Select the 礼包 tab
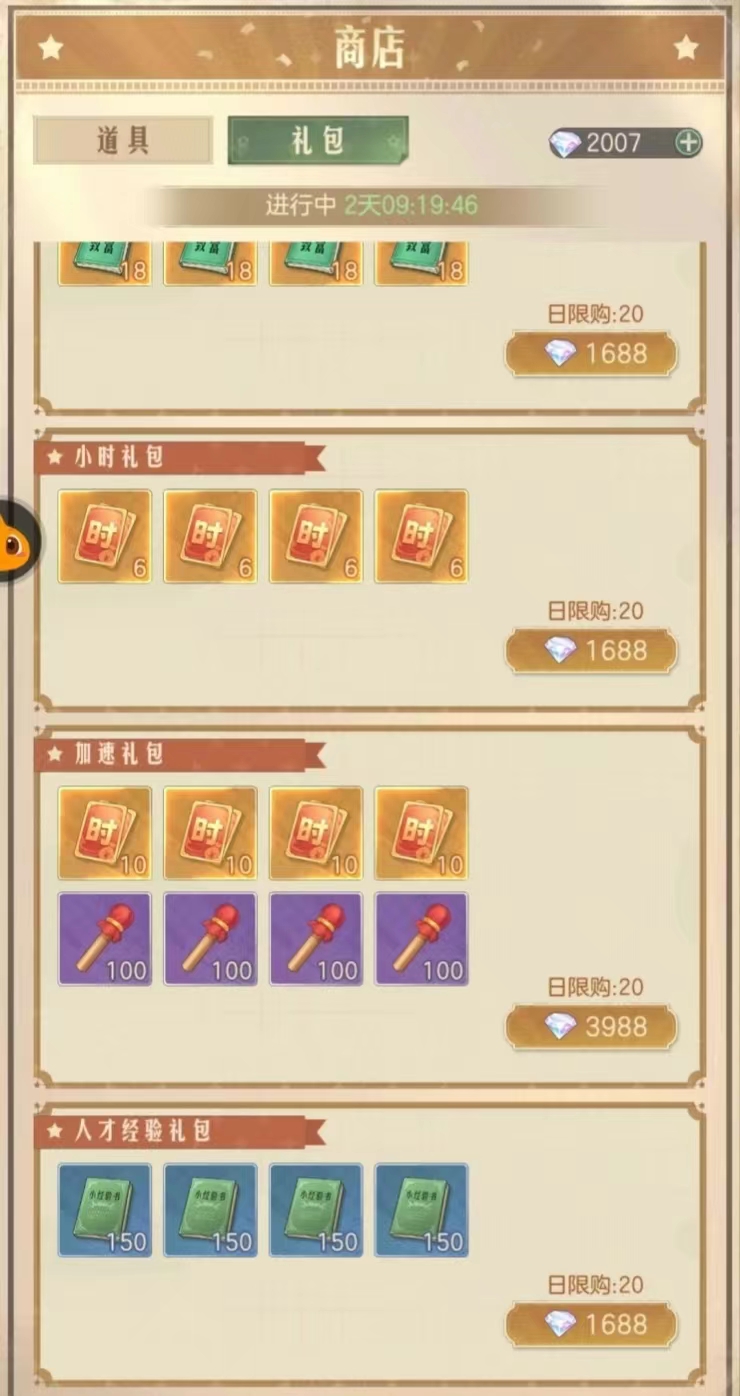The width and height of the screenshot is (740, 1396). click(x=318, y=141)
